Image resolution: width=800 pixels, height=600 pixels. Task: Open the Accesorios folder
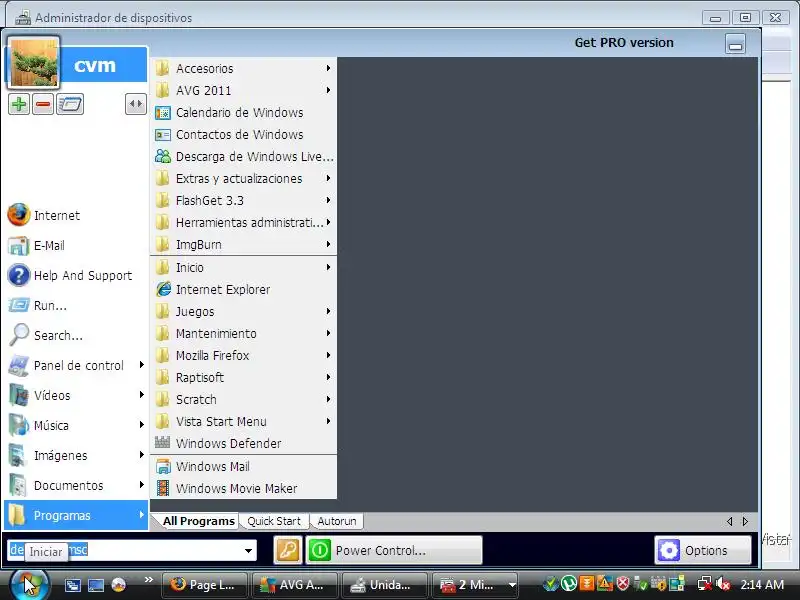[243, 68]
